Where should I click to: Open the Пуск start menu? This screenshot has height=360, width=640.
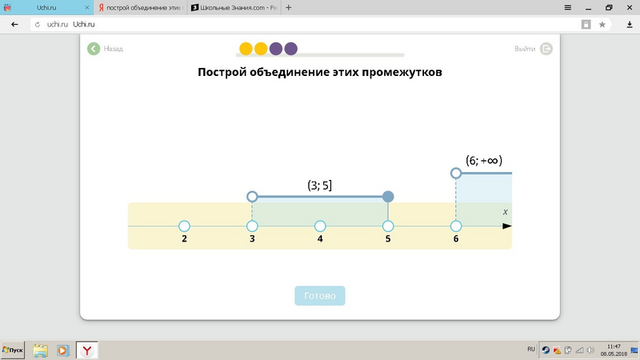(x=13, y=350)
